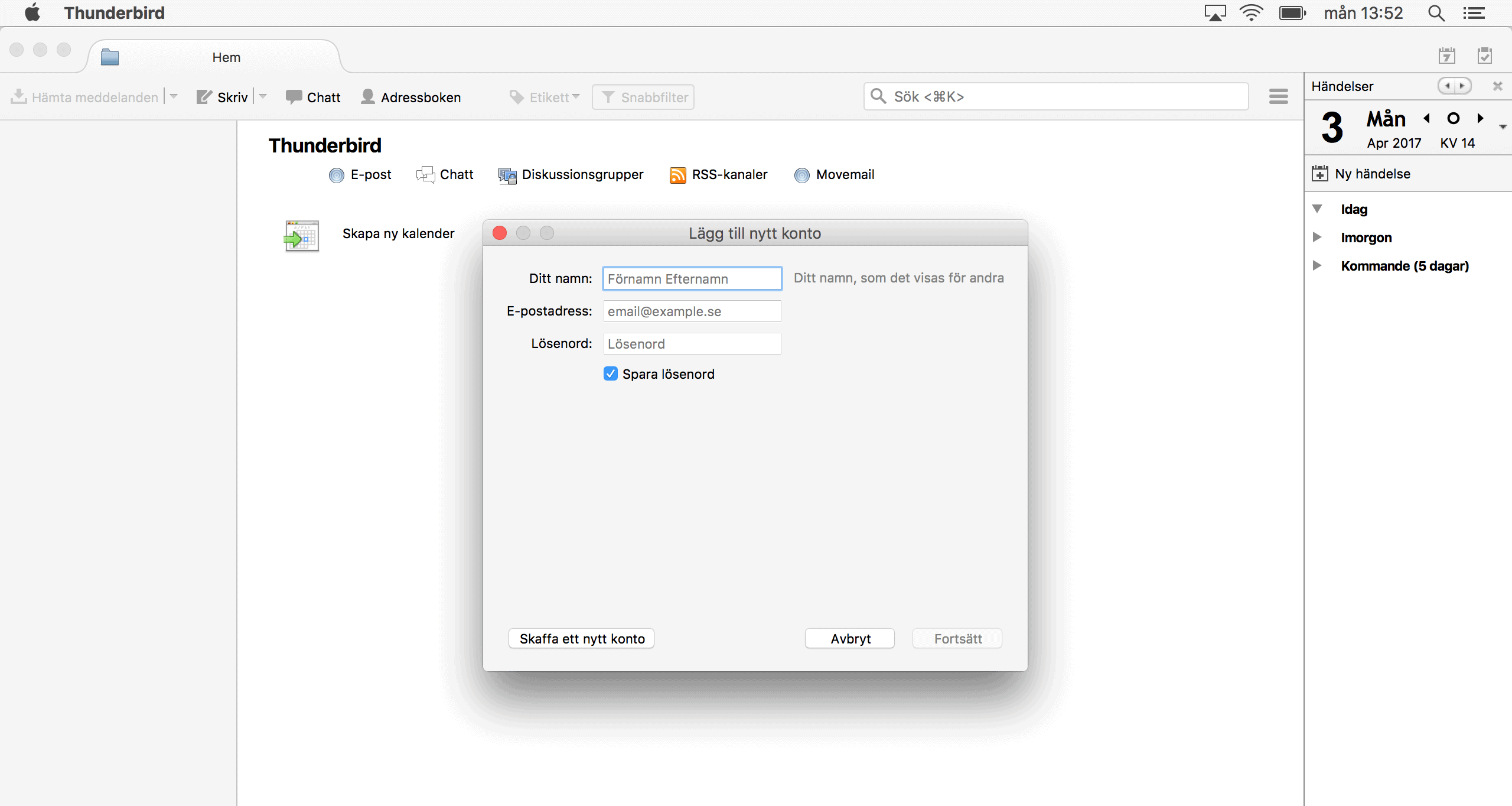Image resolution: width=1512 pixels, height=806 pixels.
Task: Click the Ditt namn input field
Action: pos(692,278)
